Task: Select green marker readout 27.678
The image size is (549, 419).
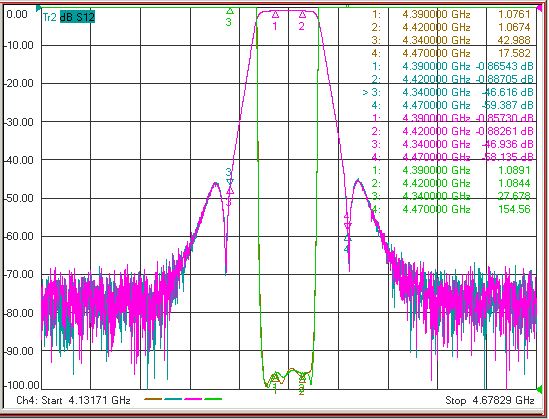Action: click(x=514, y=196)
